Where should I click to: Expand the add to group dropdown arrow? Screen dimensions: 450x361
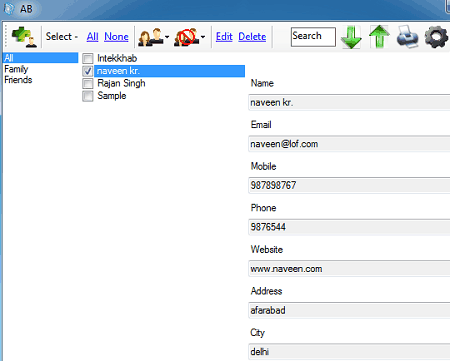167,37
